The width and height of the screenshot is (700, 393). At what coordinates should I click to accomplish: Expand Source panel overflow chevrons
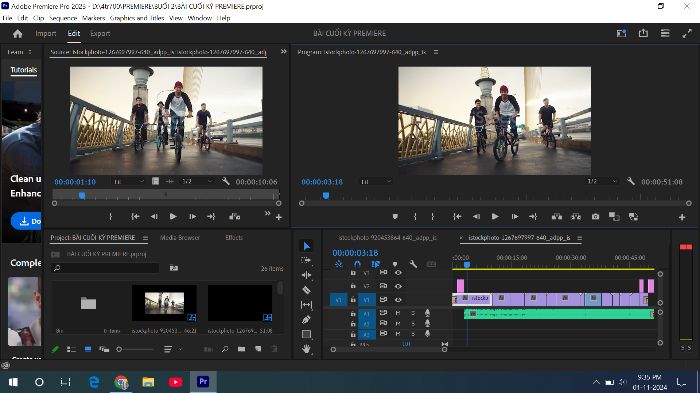pos(283,51)
